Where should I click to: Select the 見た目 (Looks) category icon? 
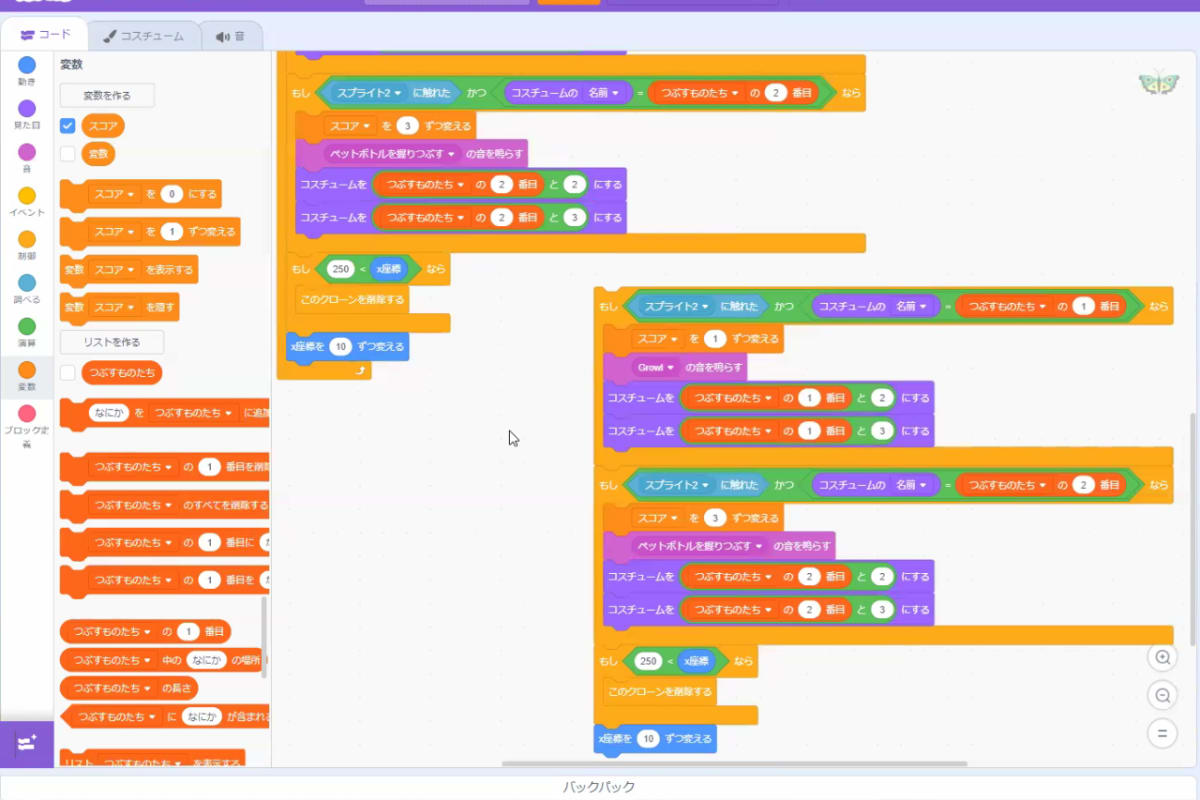coord(27,109)
